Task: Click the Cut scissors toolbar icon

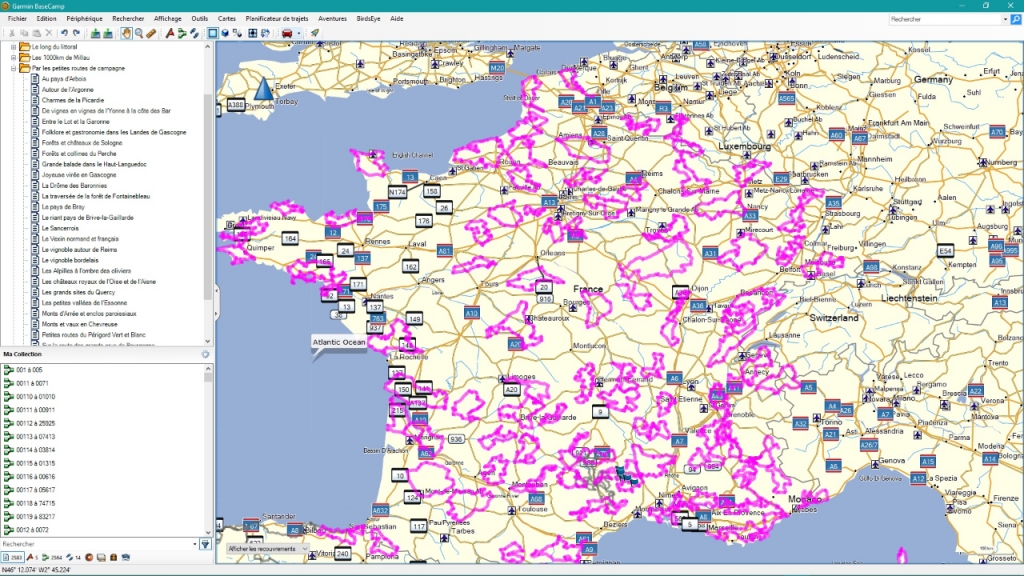Action: pos(12,33)
